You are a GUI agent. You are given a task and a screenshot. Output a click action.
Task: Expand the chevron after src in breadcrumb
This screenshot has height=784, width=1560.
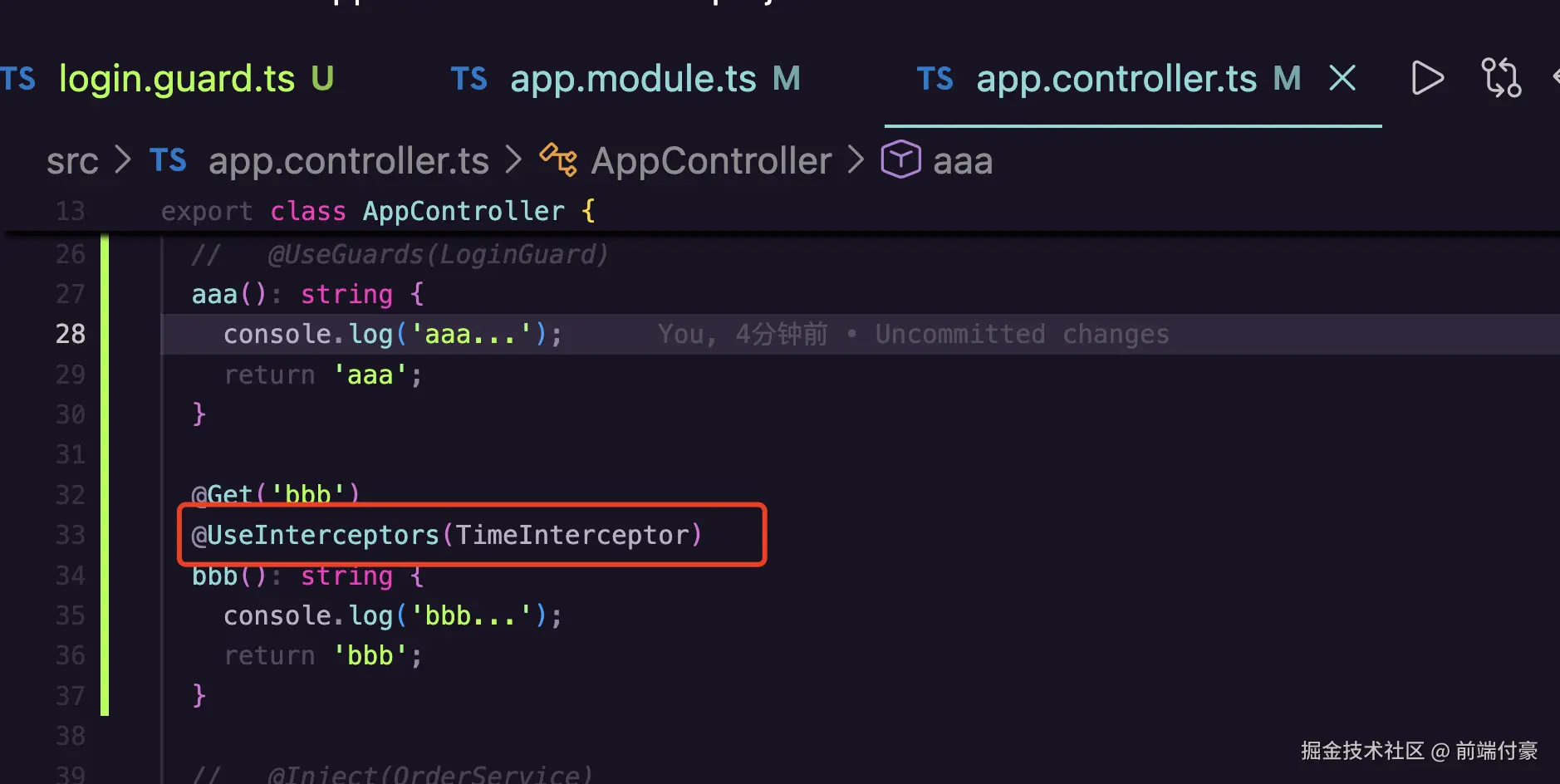(x=123, y=159)
